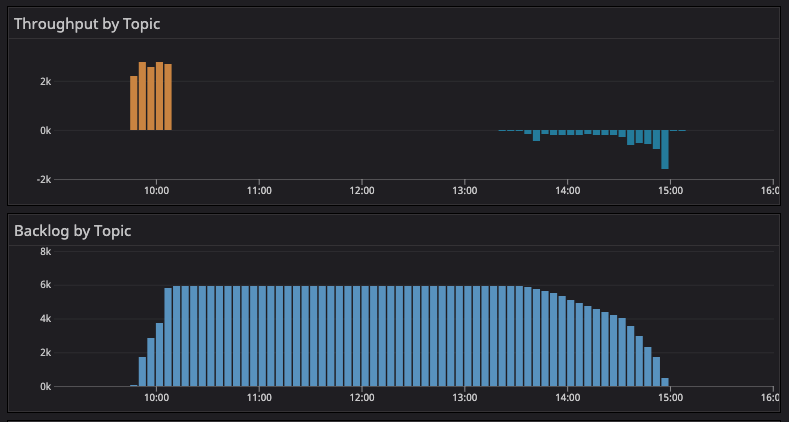Click the deepest teal throughput bar near 15:00
The height and width of the screenshot is (422, 789).
[665, 150]
